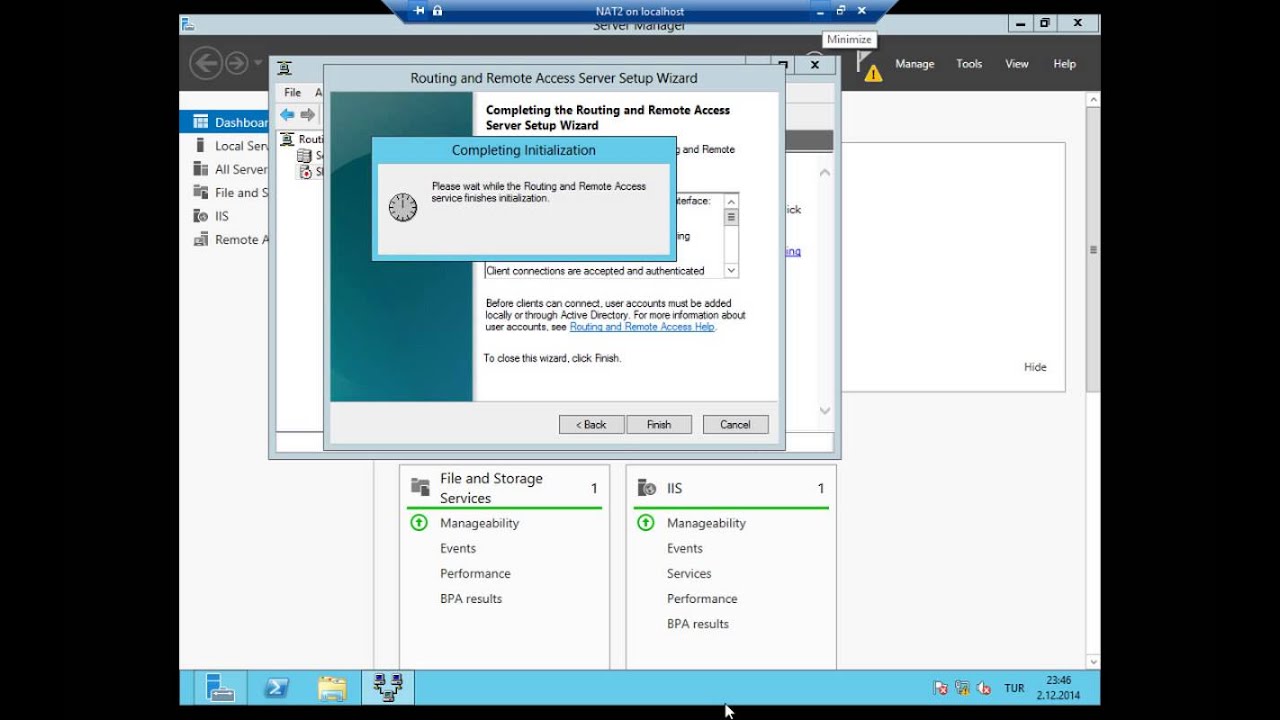The width and height of the screenshot is (1280, 720).
Task: Open the notifications warning flag
Action: click(x=869, y=66)
